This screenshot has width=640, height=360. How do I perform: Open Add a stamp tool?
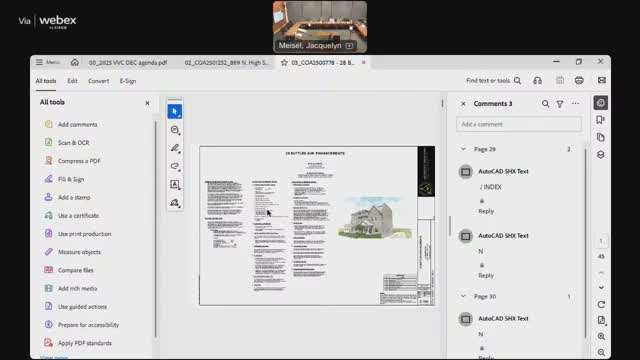coord(74,197)
